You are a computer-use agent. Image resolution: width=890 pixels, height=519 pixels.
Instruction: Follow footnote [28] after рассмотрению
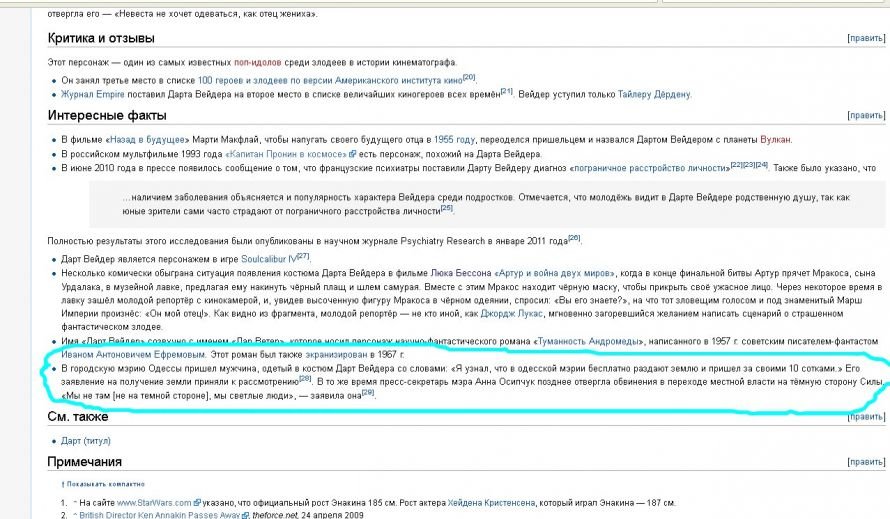[x=305, y=379]
